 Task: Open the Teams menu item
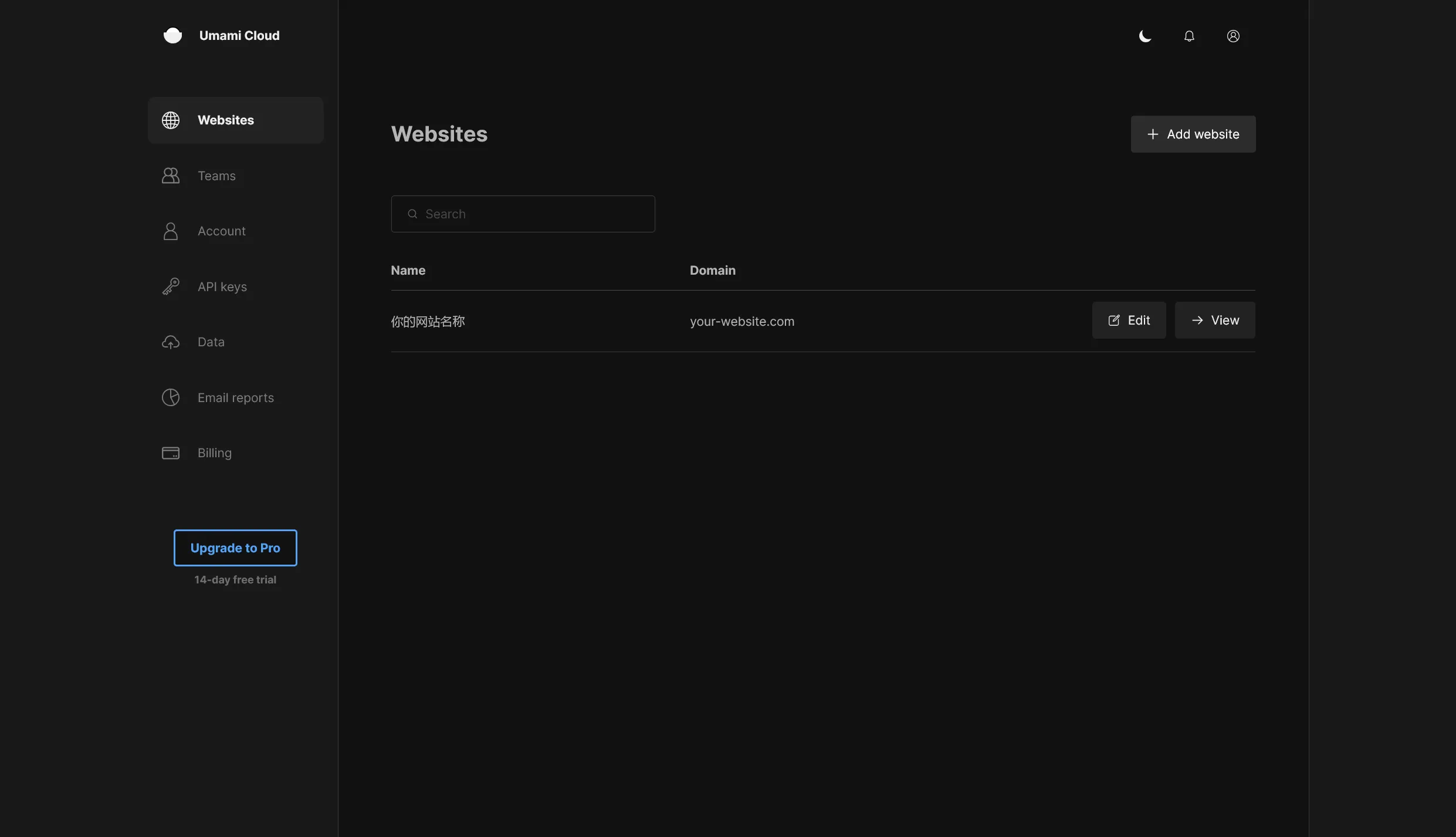[x=216, y=176]
